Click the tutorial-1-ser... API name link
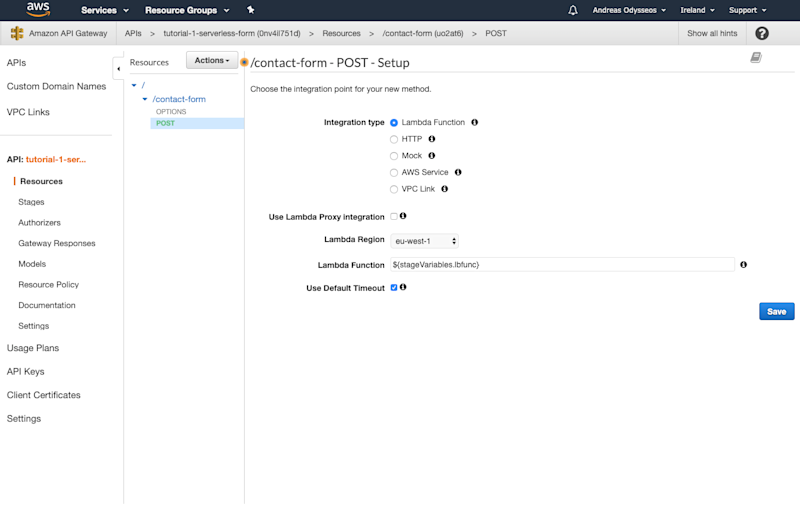 click(x=56, y=159)
